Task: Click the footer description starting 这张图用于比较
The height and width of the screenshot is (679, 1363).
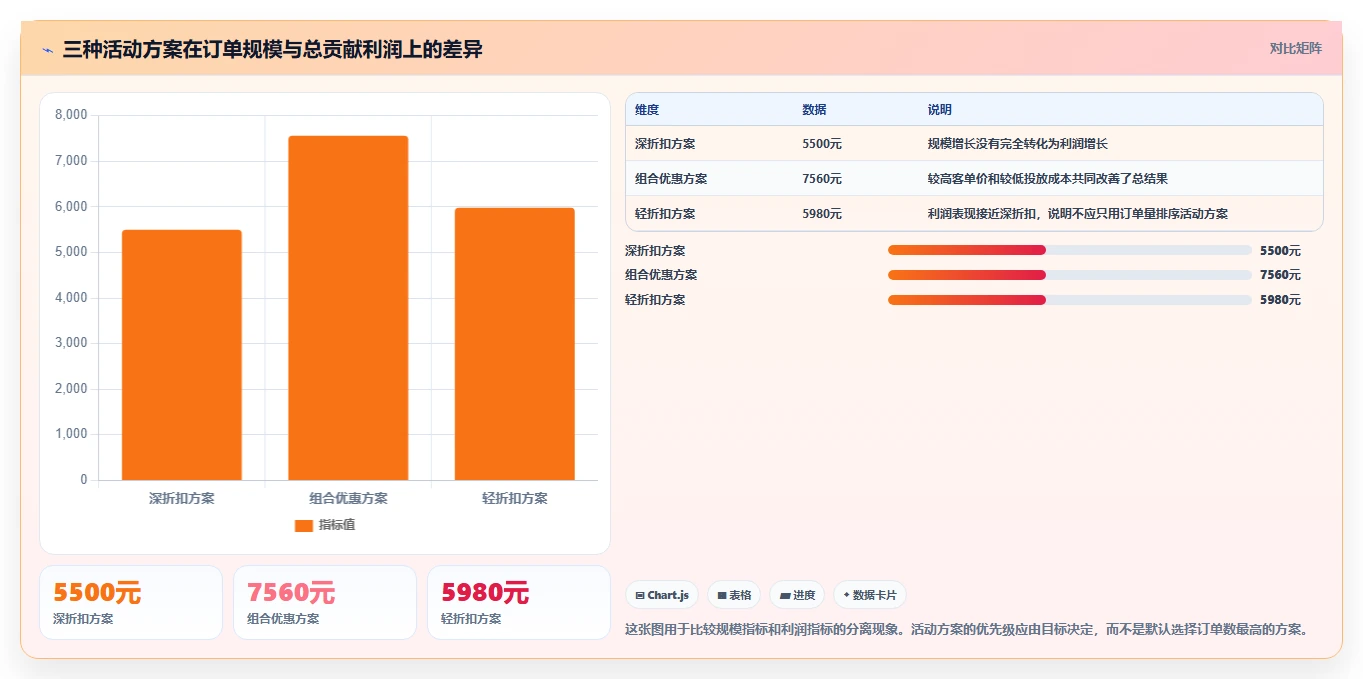Action: click(967, 630)
